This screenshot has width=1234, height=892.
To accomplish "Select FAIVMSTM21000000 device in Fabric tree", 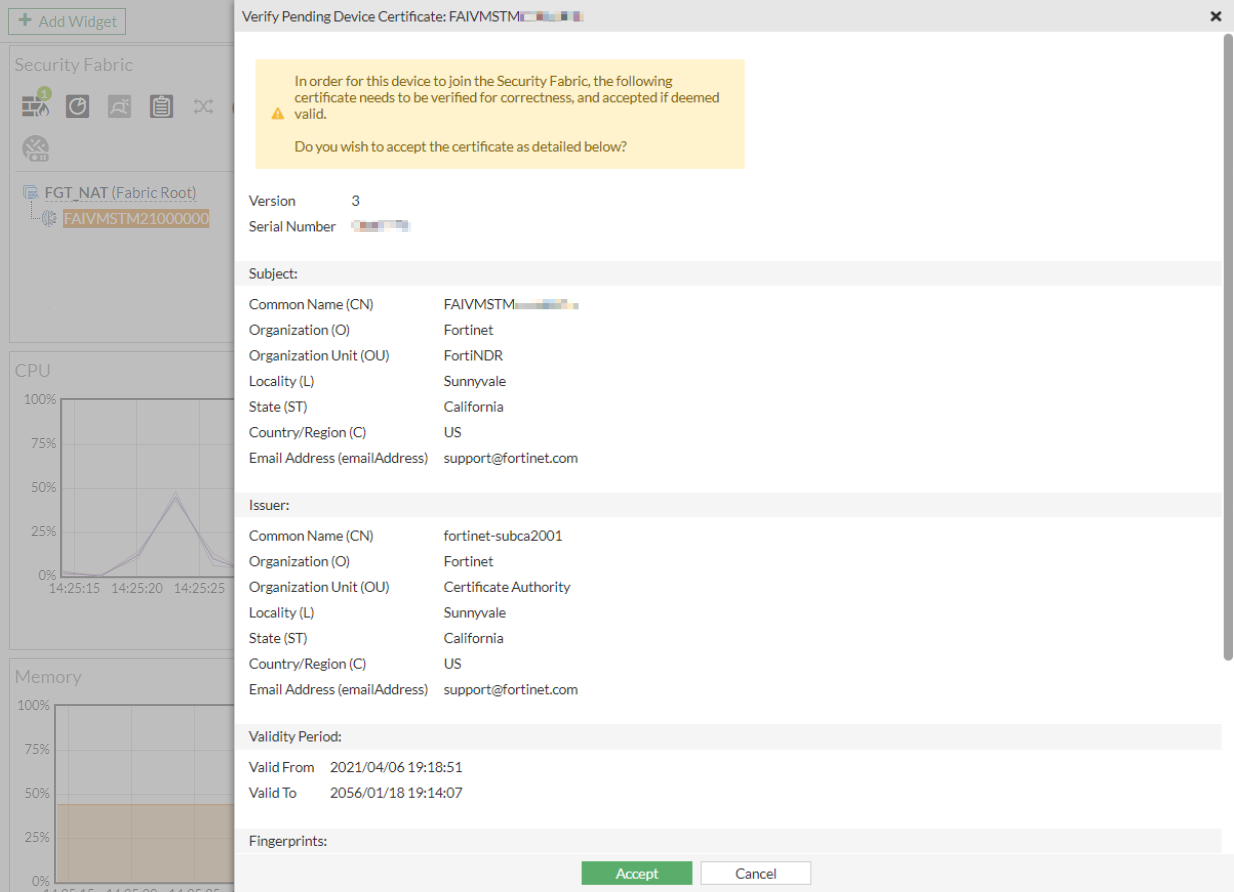I will pyautogui.click(x=136, y=218).
